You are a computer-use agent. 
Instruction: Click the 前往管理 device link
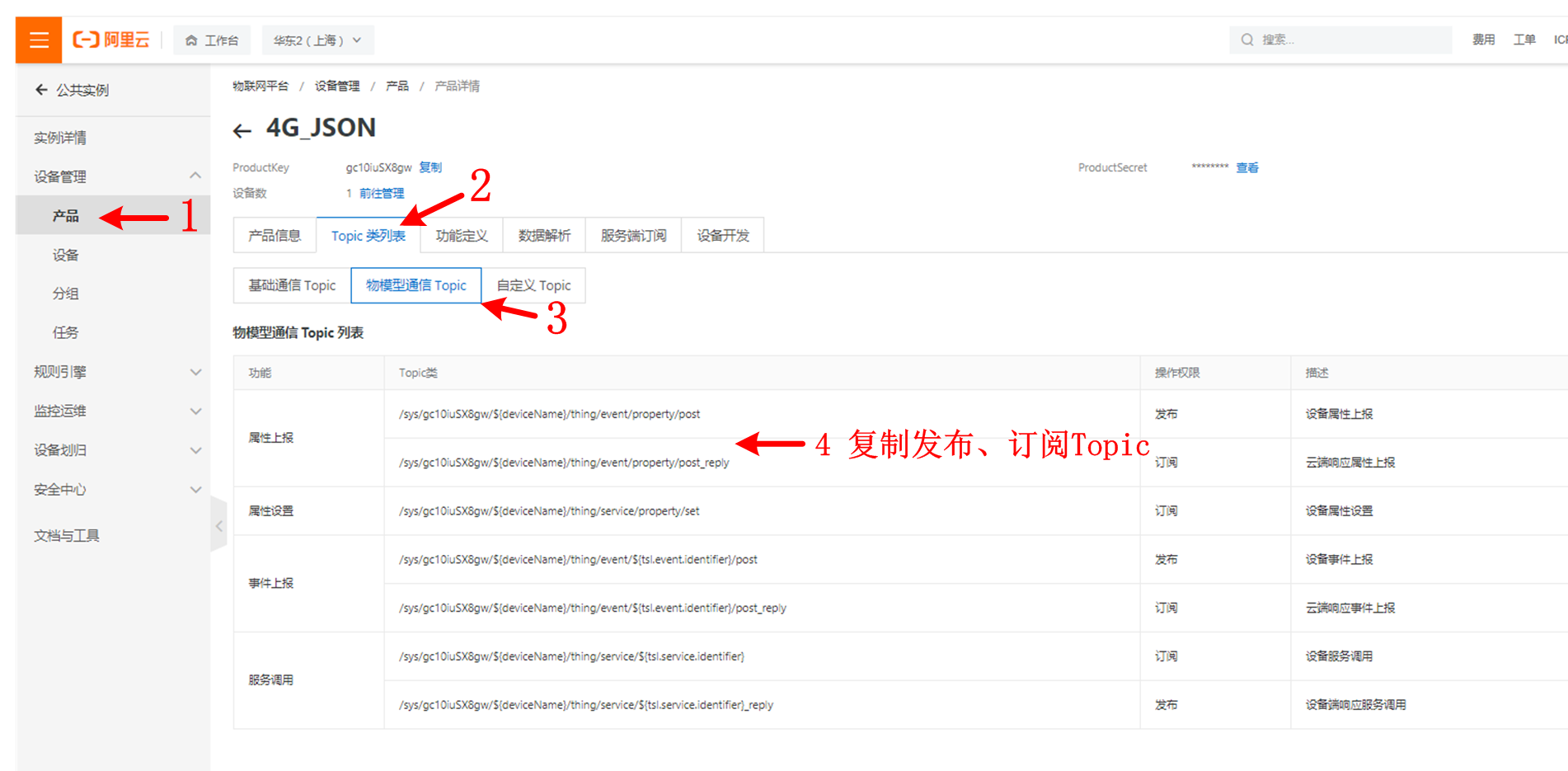click(x=382, y=193)
